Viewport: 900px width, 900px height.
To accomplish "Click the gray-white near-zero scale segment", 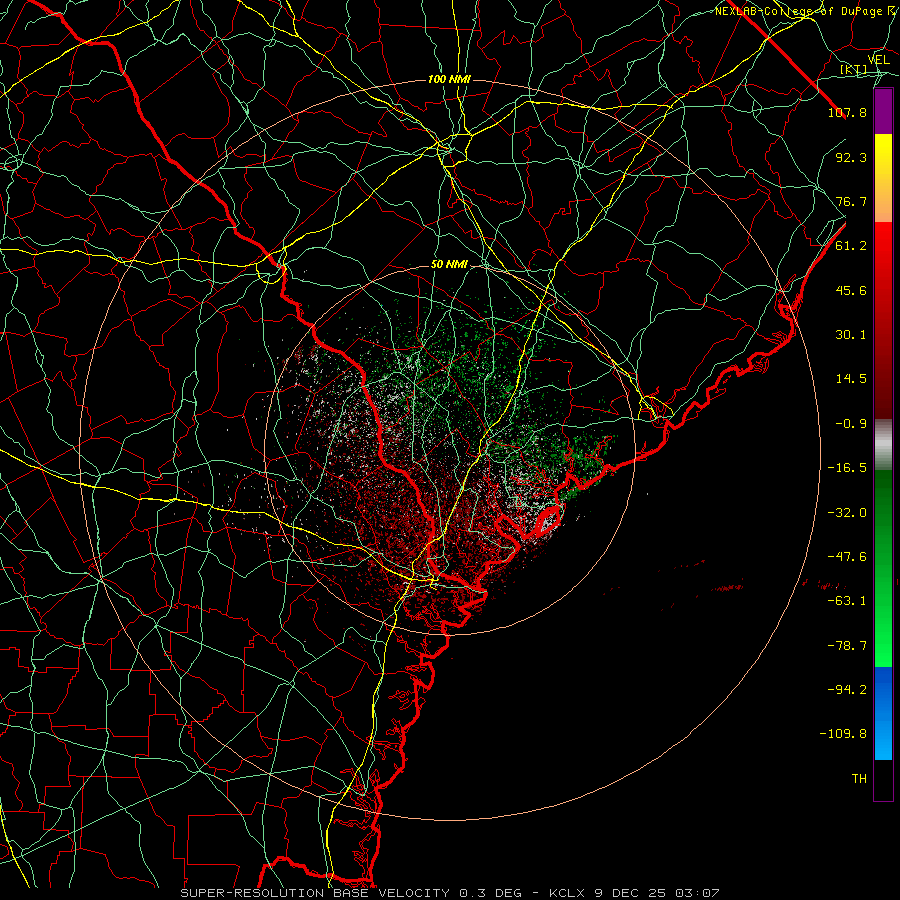I will tap(883, 445).
